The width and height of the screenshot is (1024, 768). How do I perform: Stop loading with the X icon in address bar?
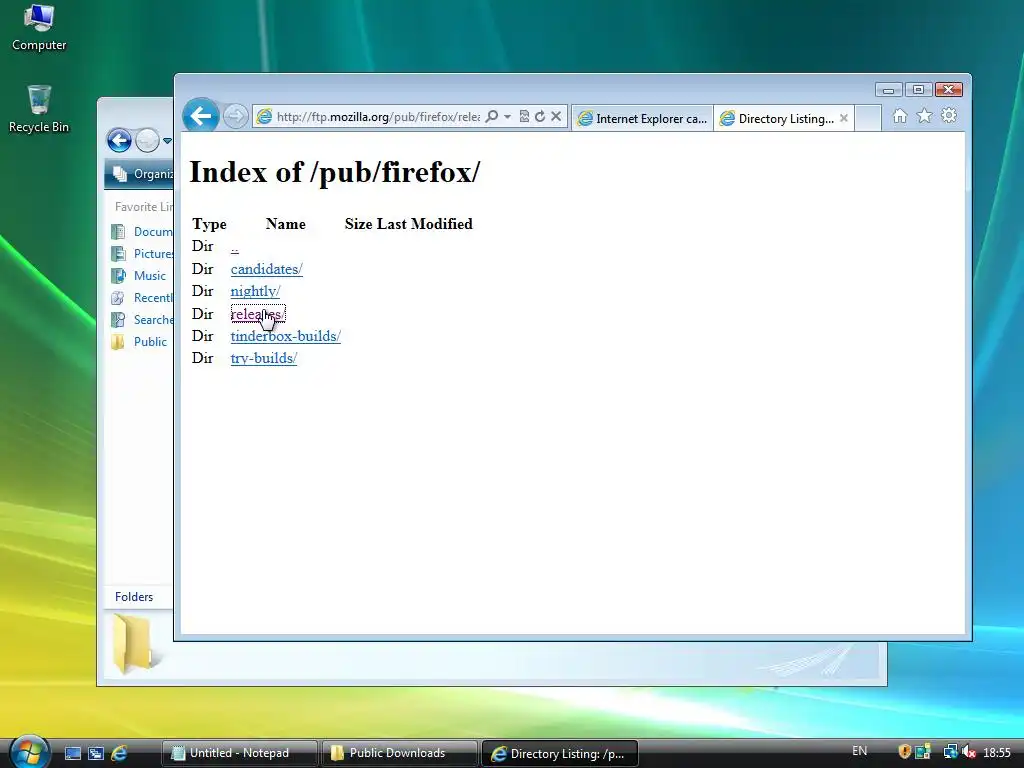(556, 116)
